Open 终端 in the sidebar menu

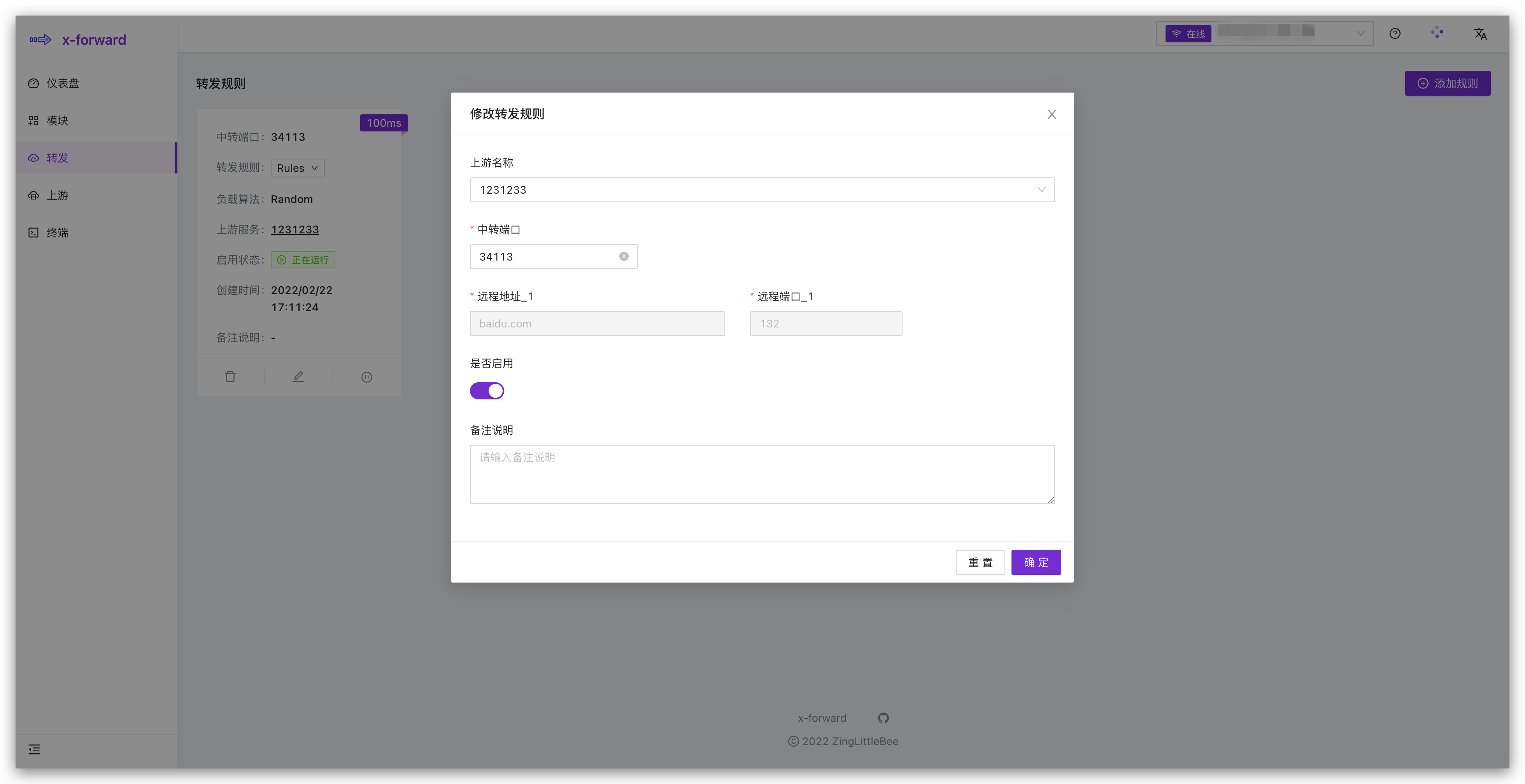tap(58, 233)
